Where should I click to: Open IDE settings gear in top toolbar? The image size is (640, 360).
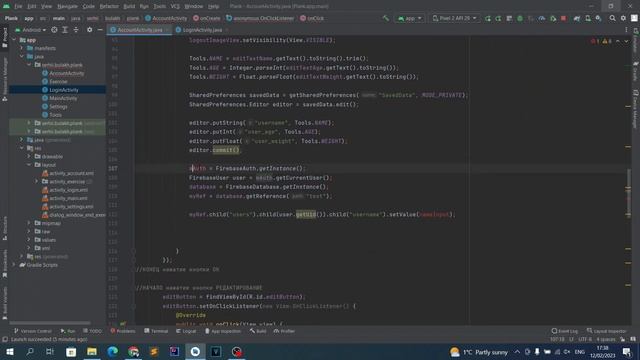(623, 18)
